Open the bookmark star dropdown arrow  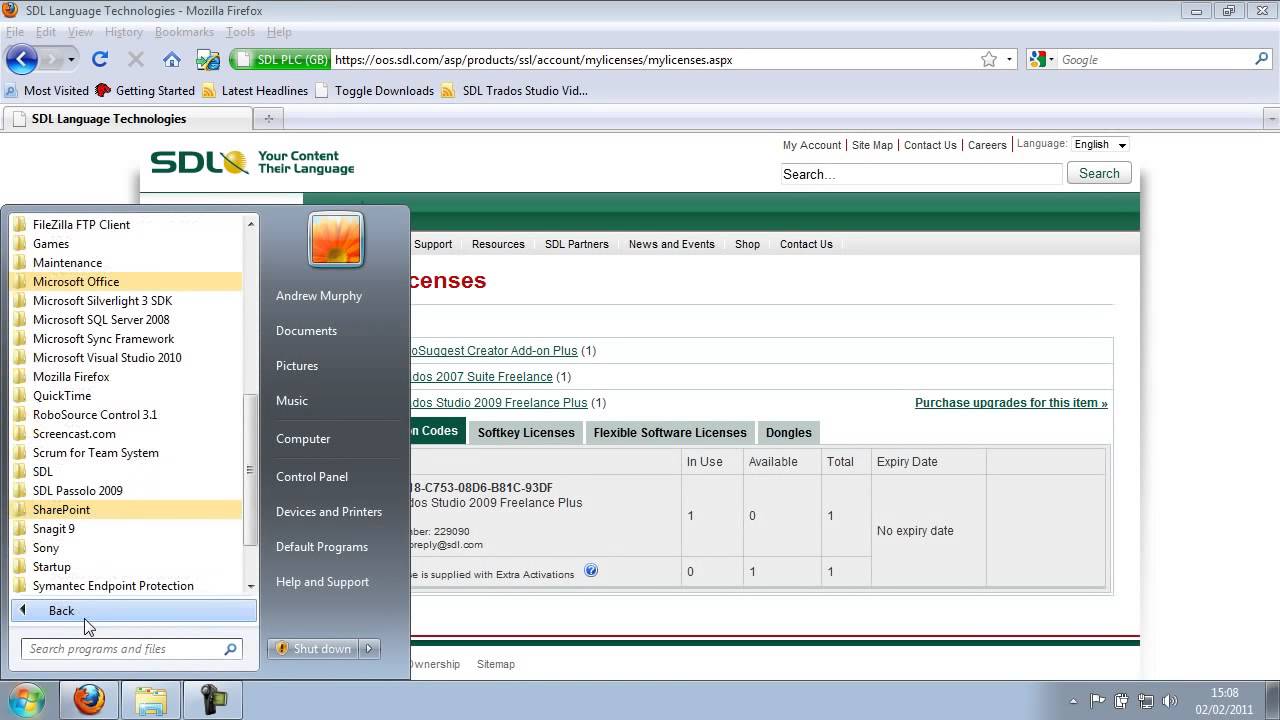(x=1009, y=60)
